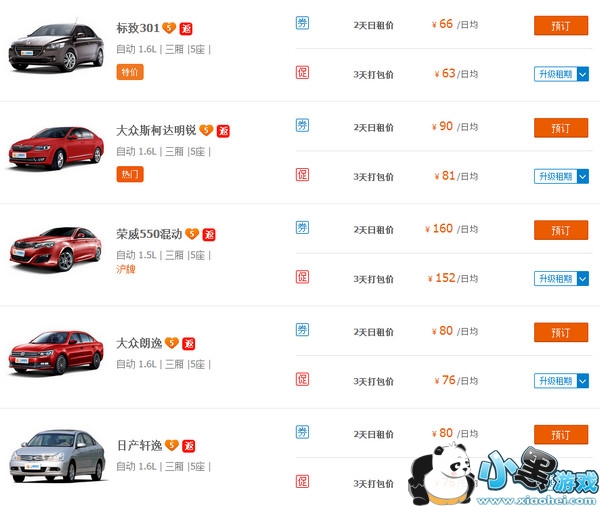This screenshot has width=600, height=509.
Task: Click the 券 coupon icon for 荣威550混动
Action: (x=302, y=228)
